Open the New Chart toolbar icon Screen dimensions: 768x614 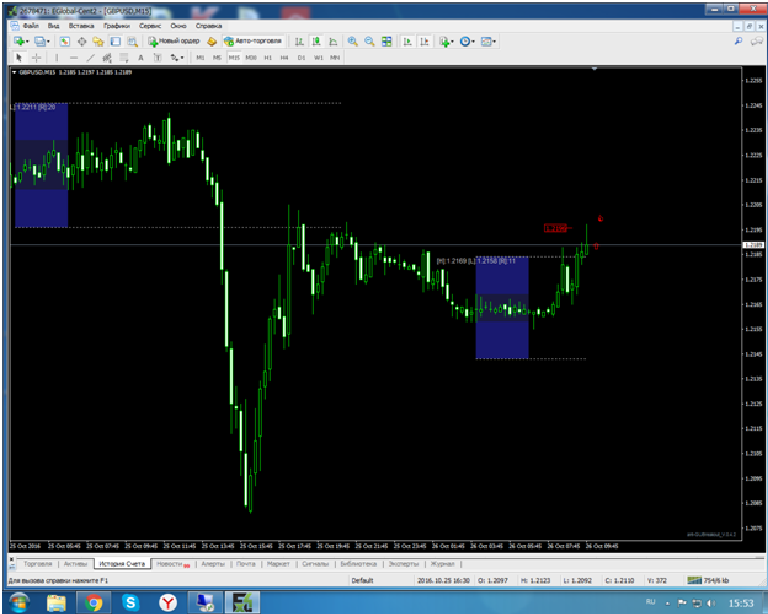(19, 42)
